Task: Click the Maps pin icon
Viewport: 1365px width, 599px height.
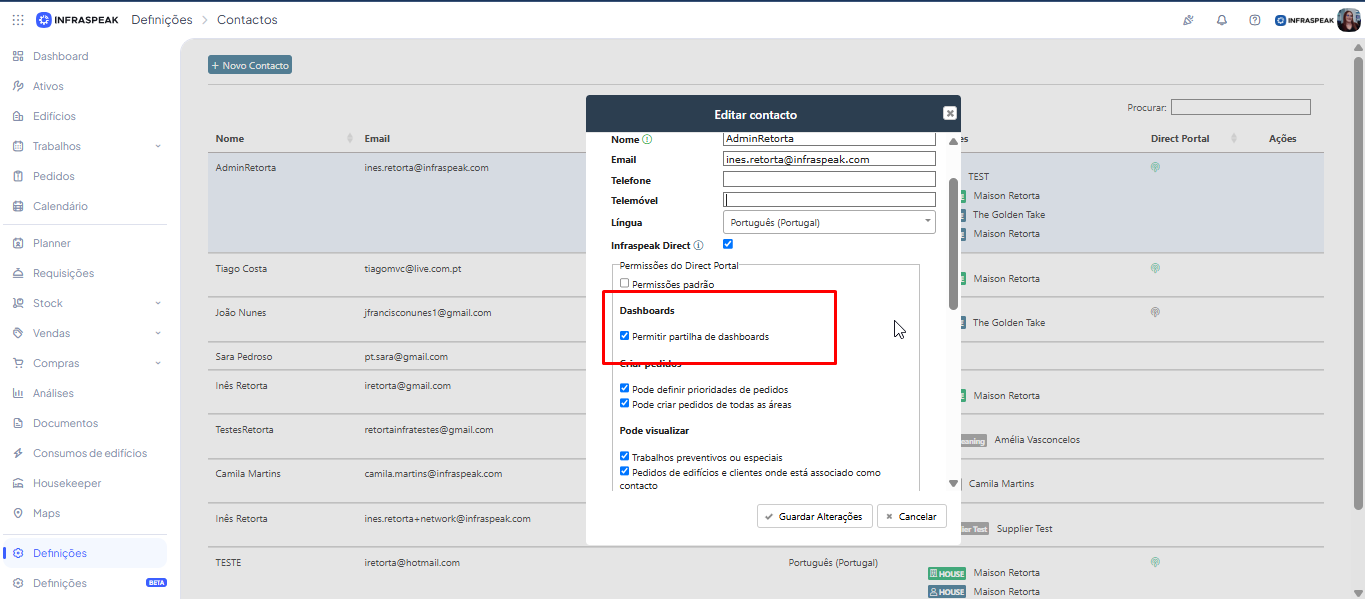Action: tap(18, 513)
